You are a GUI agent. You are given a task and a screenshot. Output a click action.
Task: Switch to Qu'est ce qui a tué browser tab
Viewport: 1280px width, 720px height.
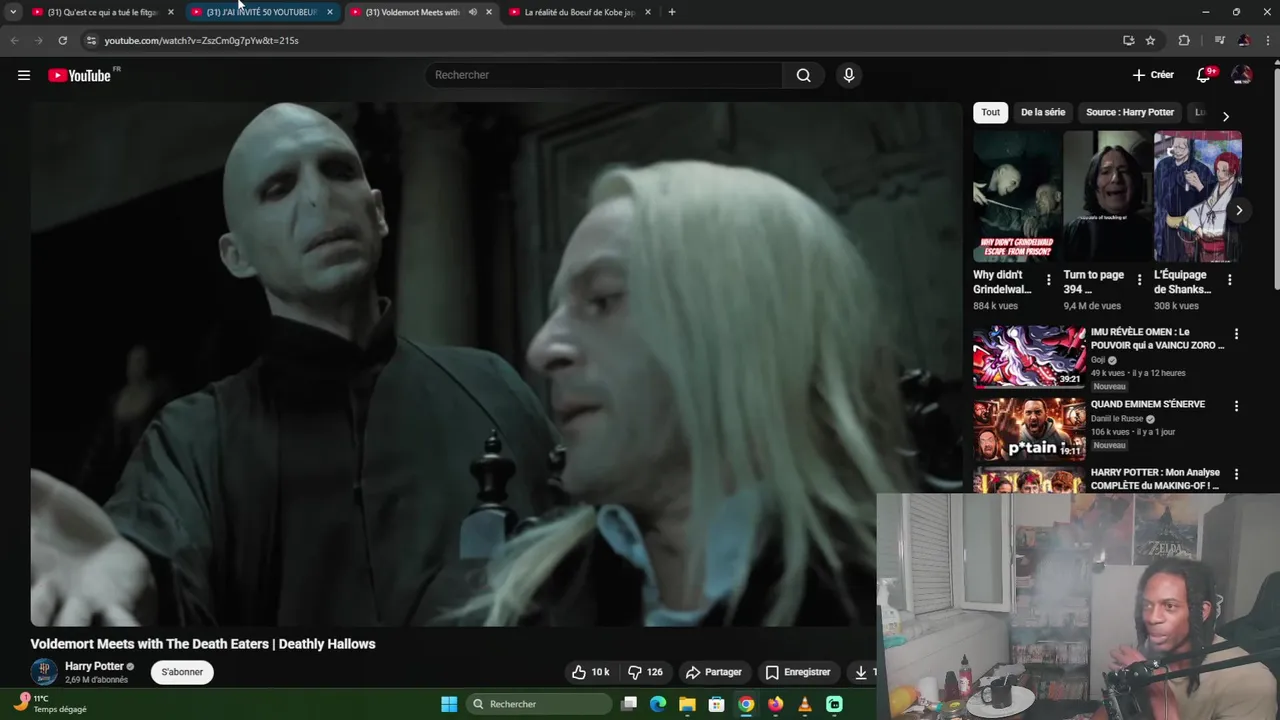click(101, 12)
